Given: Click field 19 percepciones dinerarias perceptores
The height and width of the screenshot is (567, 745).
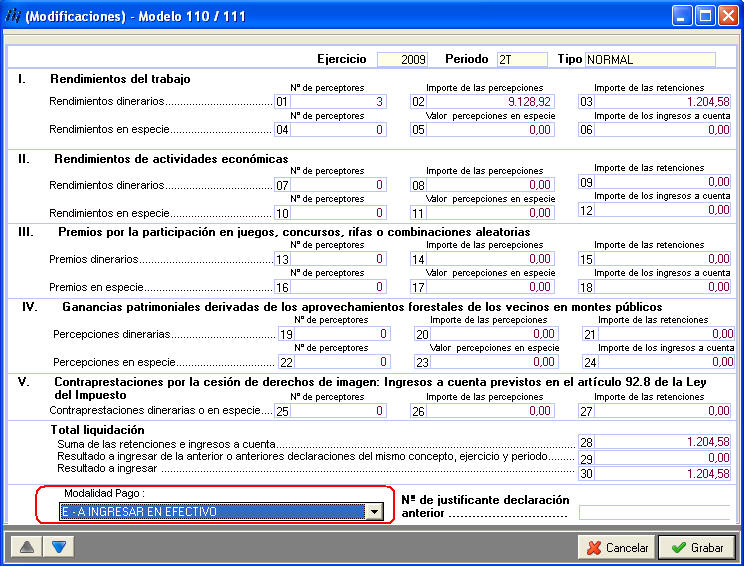Looking at the screenshot, I should (342, 334).
